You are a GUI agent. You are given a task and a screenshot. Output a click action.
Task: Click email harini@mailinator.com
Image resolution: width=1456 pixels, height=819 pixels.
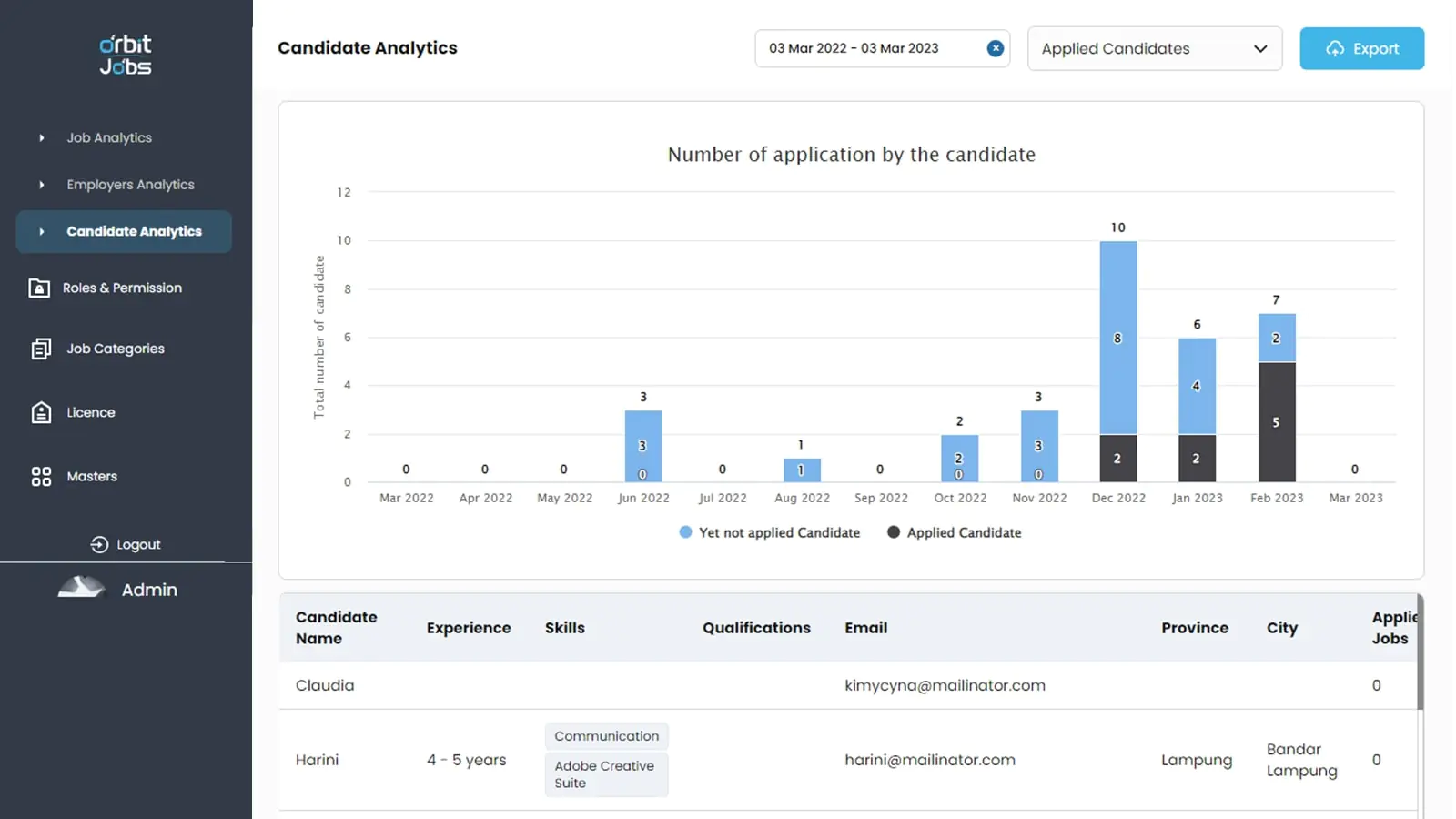click(930, 760)
